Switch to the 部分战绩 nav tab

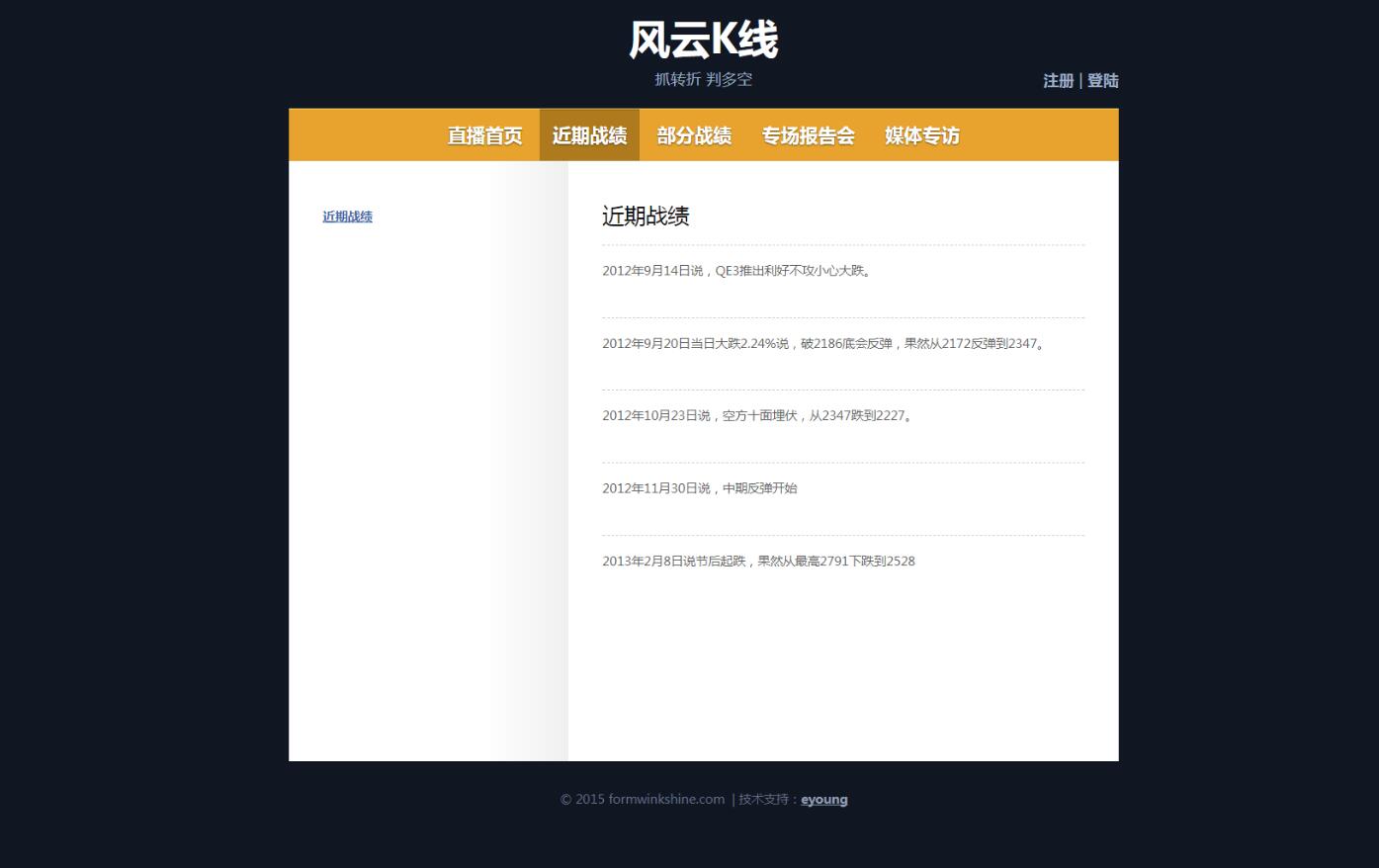click(694, 135)
